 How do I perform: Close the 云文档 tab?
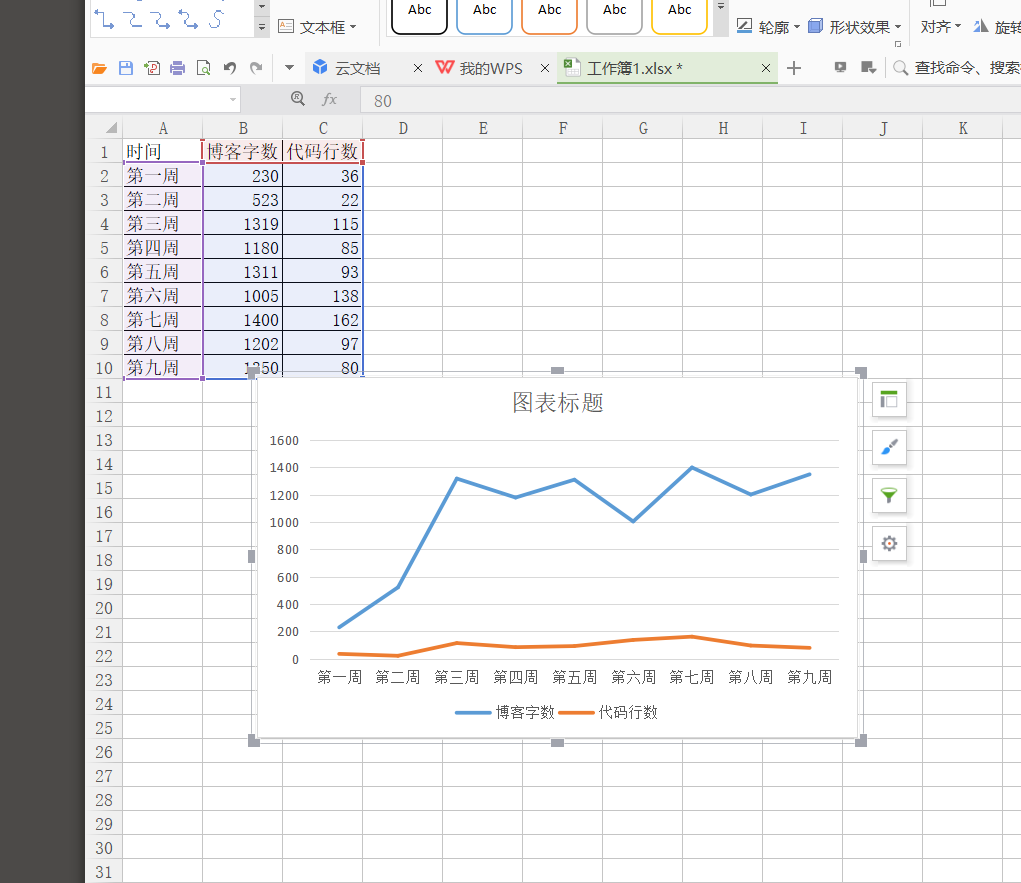click(x=418, y=68)
